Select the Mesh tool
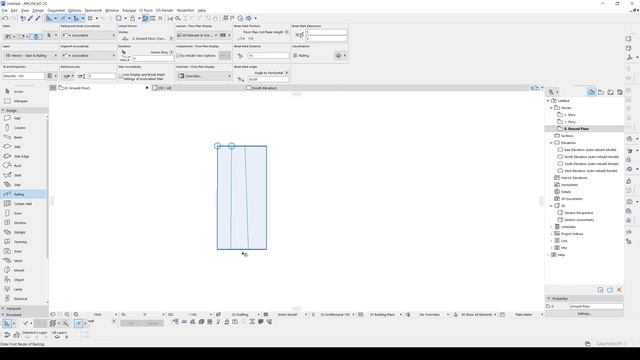The height and width of the screenshot is (360, 640). click(x=18, y=260)
